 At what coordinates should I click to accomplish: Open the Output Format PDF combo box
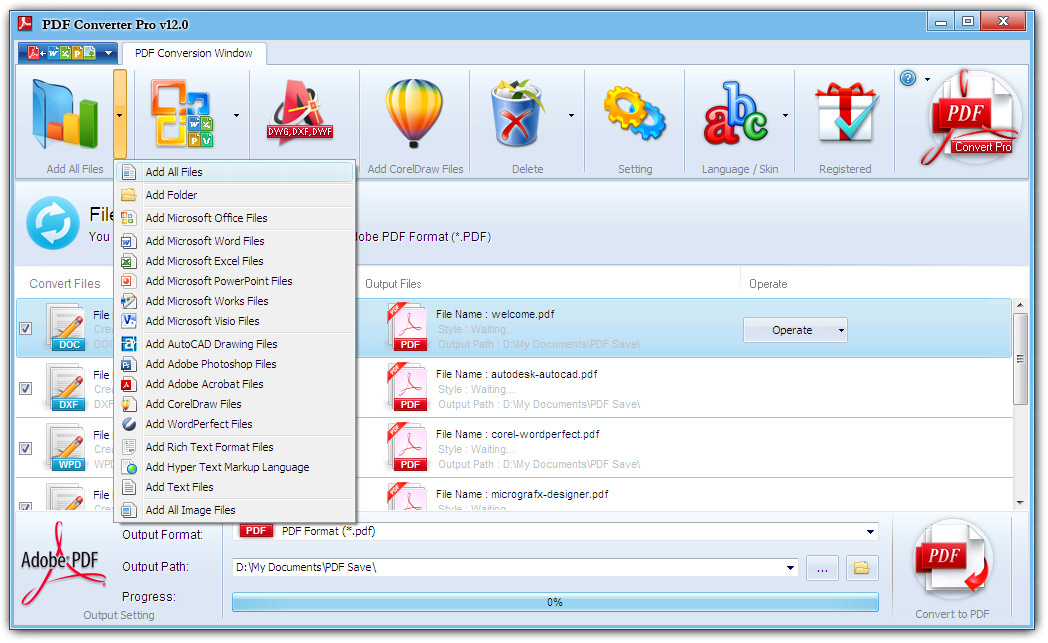pos(555,531)
